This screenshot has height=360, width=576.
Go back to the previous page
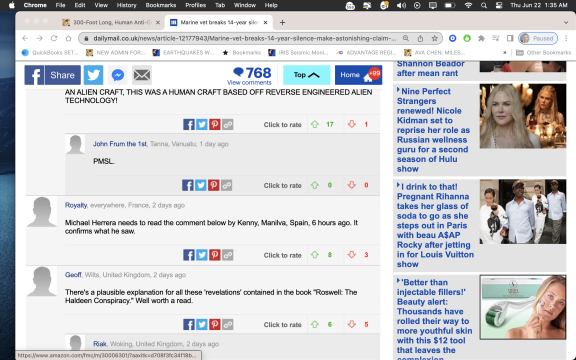point(25,38)
